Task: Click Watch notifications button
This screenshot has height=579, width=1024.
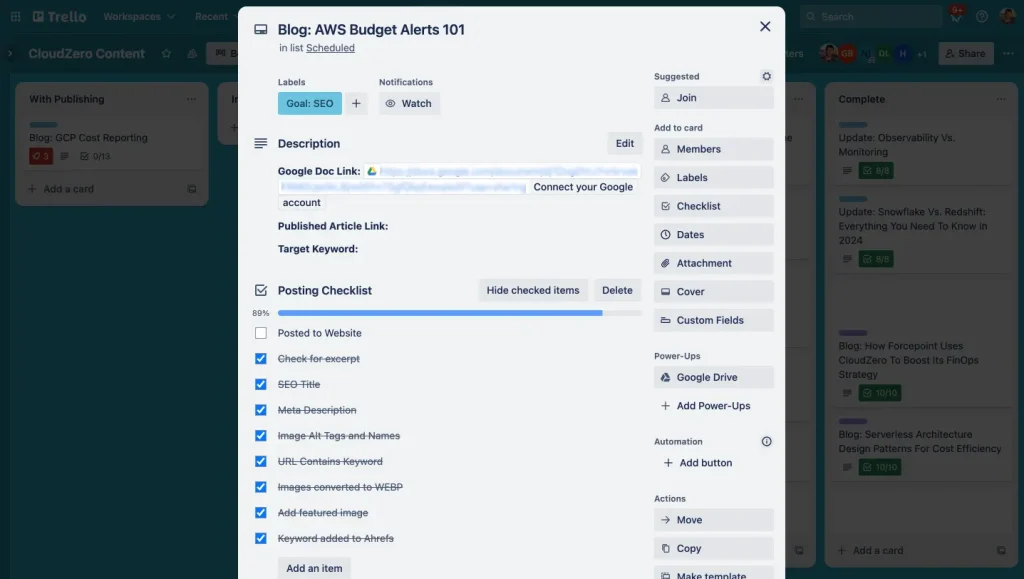Action: pos(409,103)
